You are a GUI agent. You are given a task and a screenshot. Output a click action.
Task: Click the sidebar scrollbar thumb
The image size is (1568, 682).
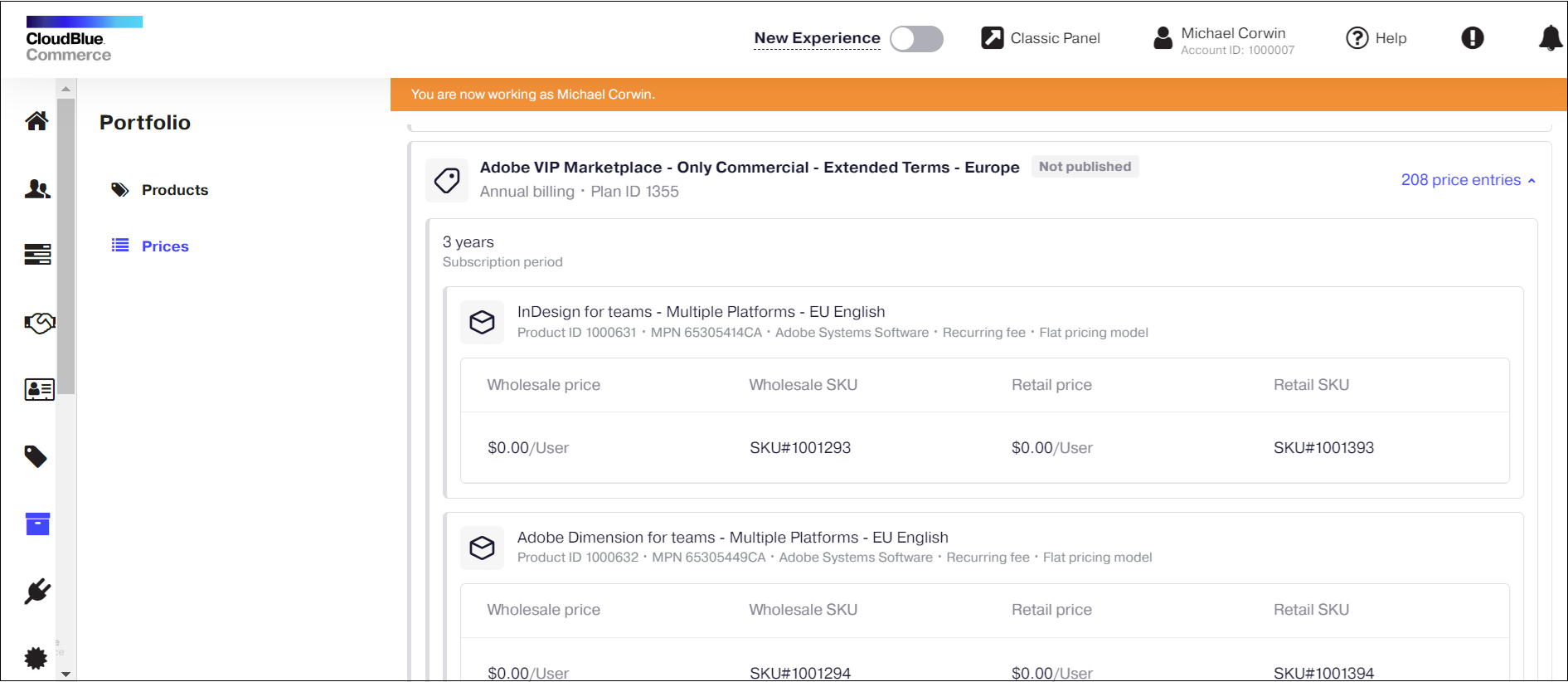coord(66,246)
